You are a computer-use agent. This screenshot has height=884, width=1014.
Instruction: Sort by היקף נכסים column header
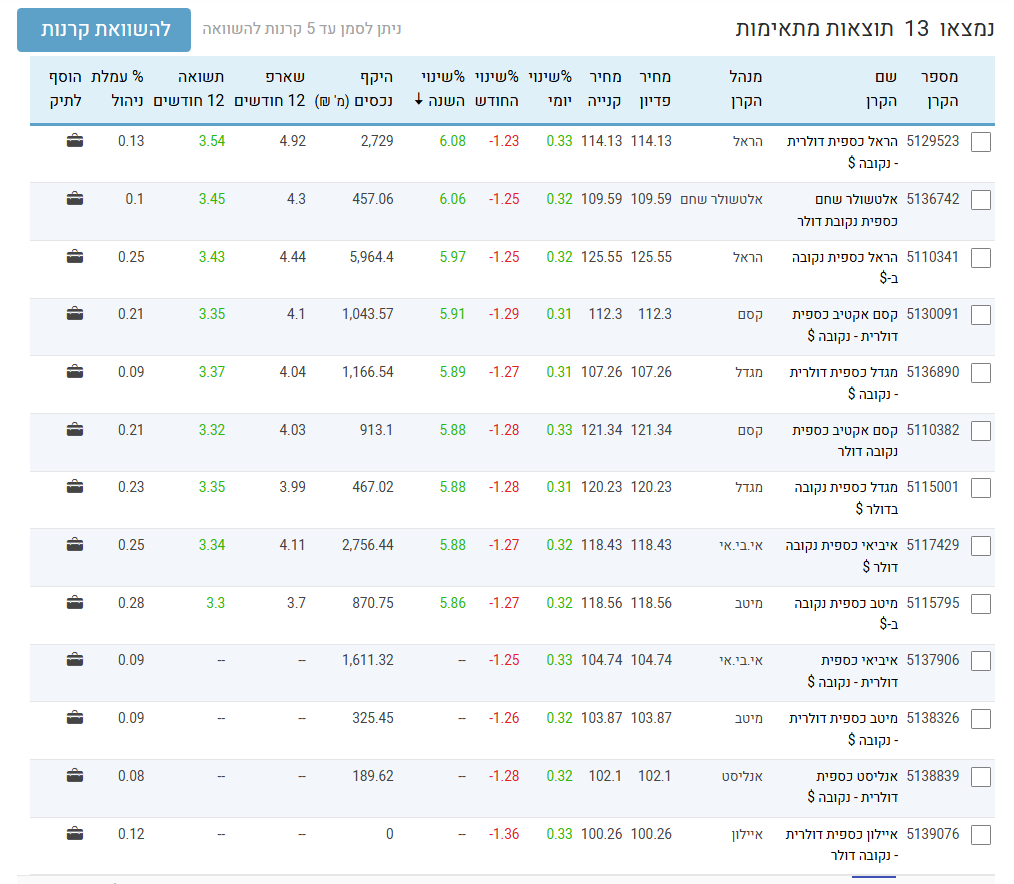coord(354,89)
